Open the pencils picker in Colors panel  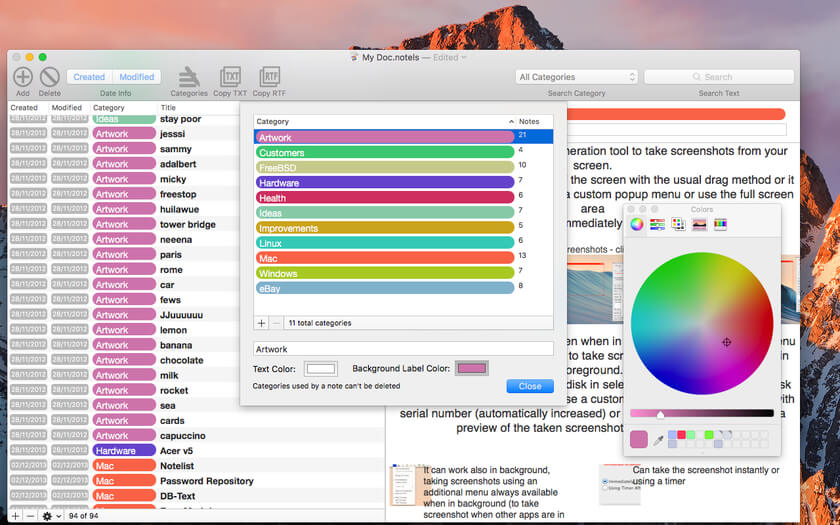720,224
